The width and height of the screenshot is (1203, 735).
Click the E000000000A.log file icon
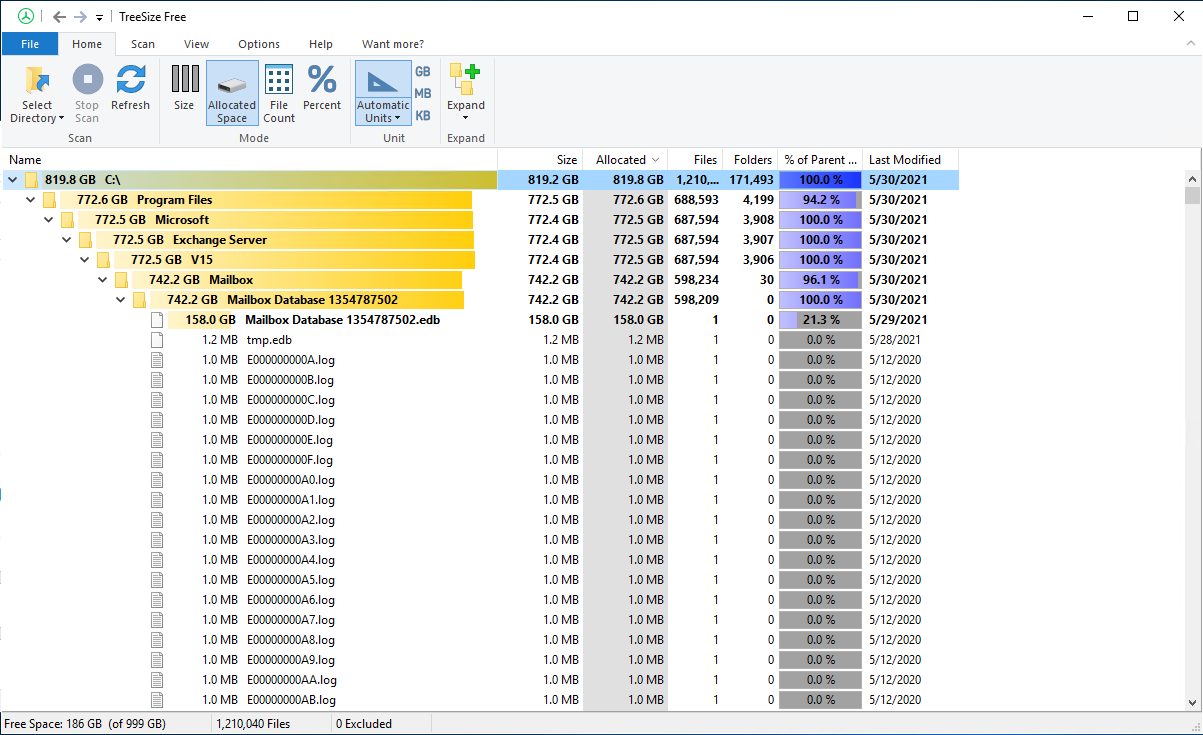(x=156, y=360)
